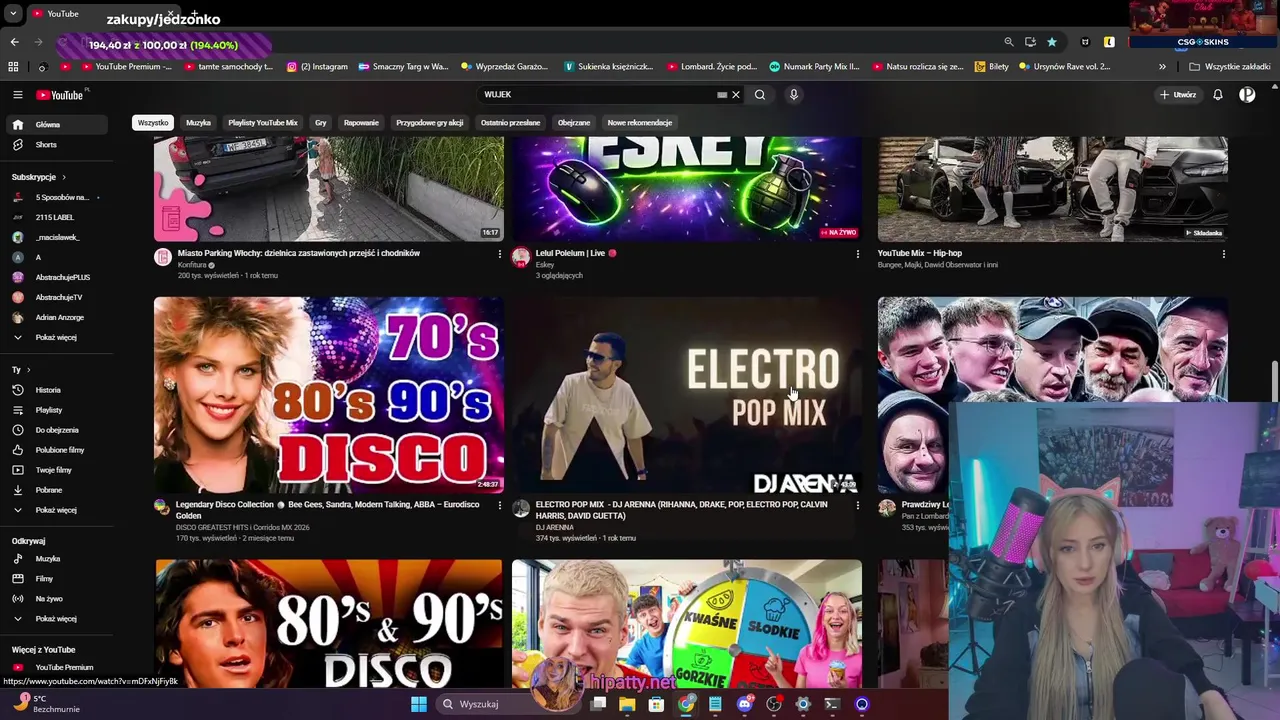Expand the Subskrypcje section header
Image resolution: width=1280 pixels, height=720 pixels.
[x=38, y=177]
